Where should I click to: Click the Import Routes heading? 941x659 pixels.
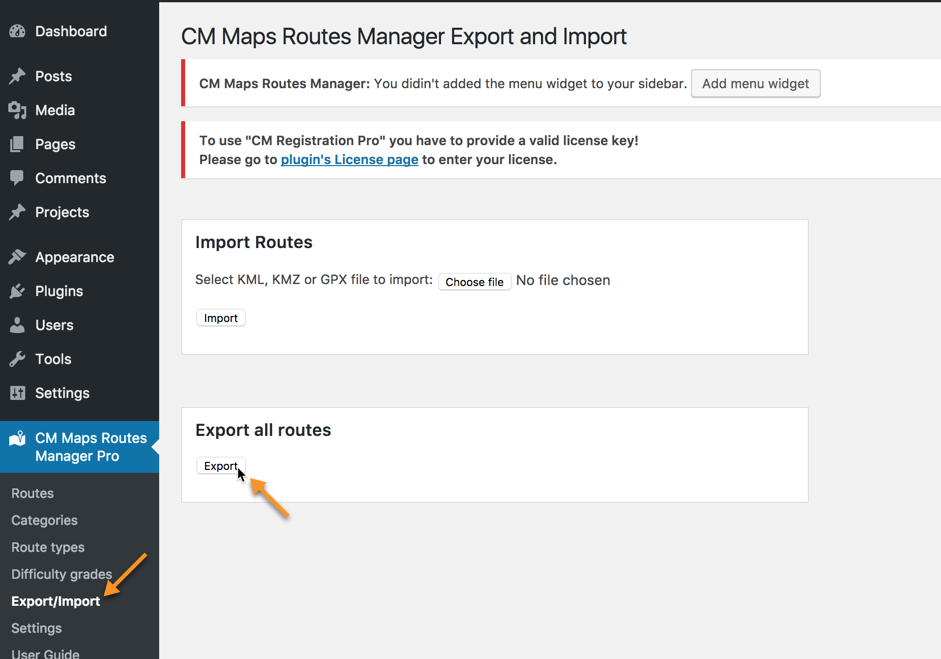(x=254, y=242)
